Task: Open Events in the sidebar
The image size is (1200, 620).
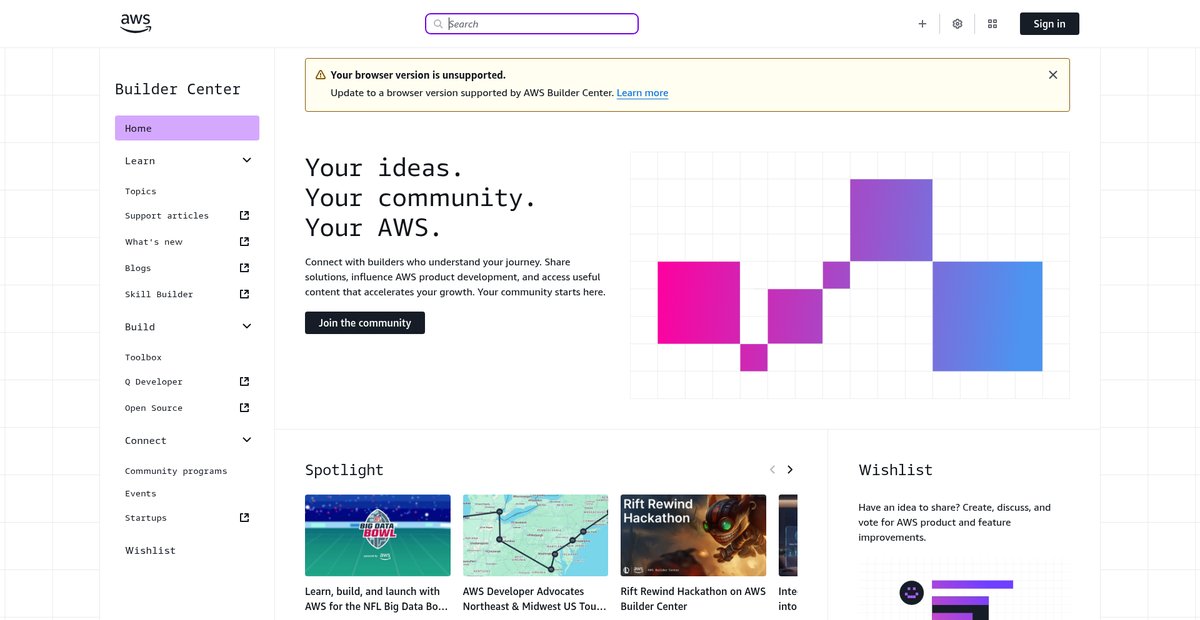Action: (x=141, y=493)
